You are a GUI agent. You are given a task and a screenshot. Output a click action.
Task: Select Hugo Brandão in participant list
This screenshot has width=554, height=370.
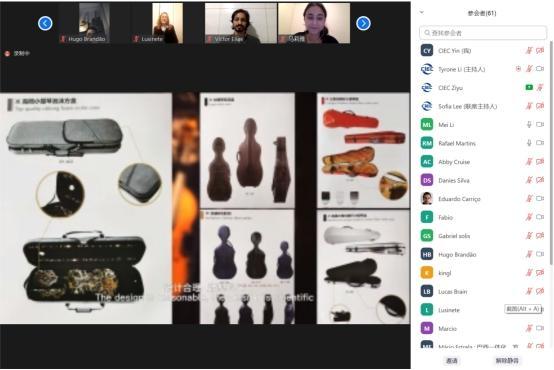click(482, 254)
